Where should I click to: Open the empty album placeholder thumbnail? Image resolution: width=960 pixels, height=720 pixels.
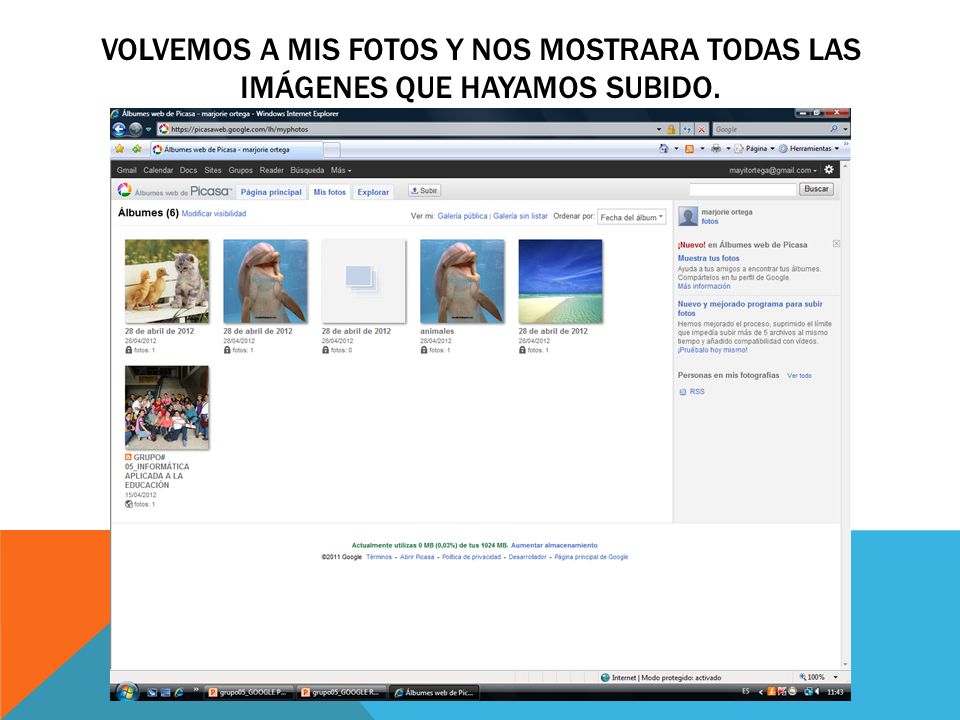[364, 281]
